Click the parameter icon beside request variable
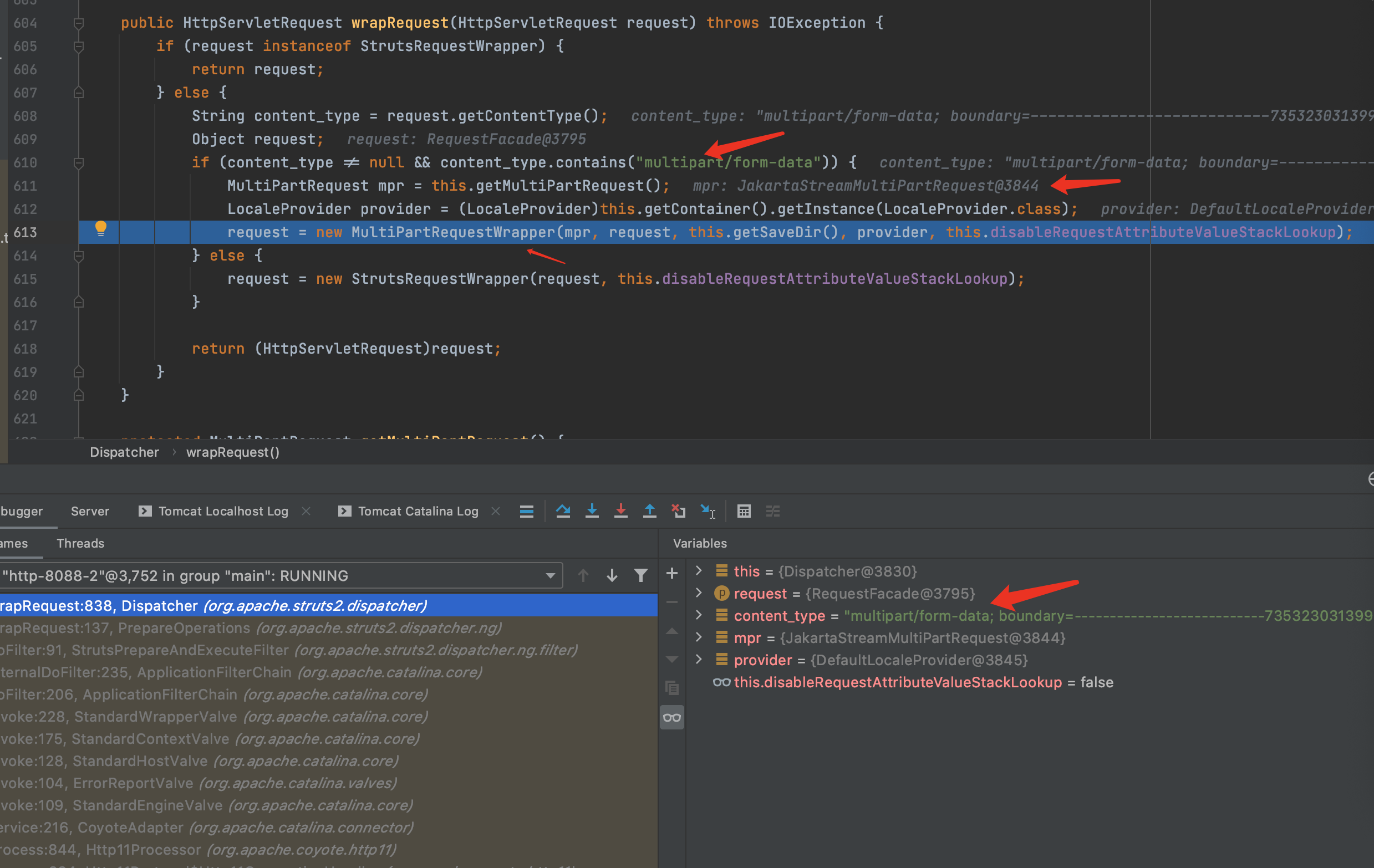The image size is (1374, 868). [x=721, y=593]
